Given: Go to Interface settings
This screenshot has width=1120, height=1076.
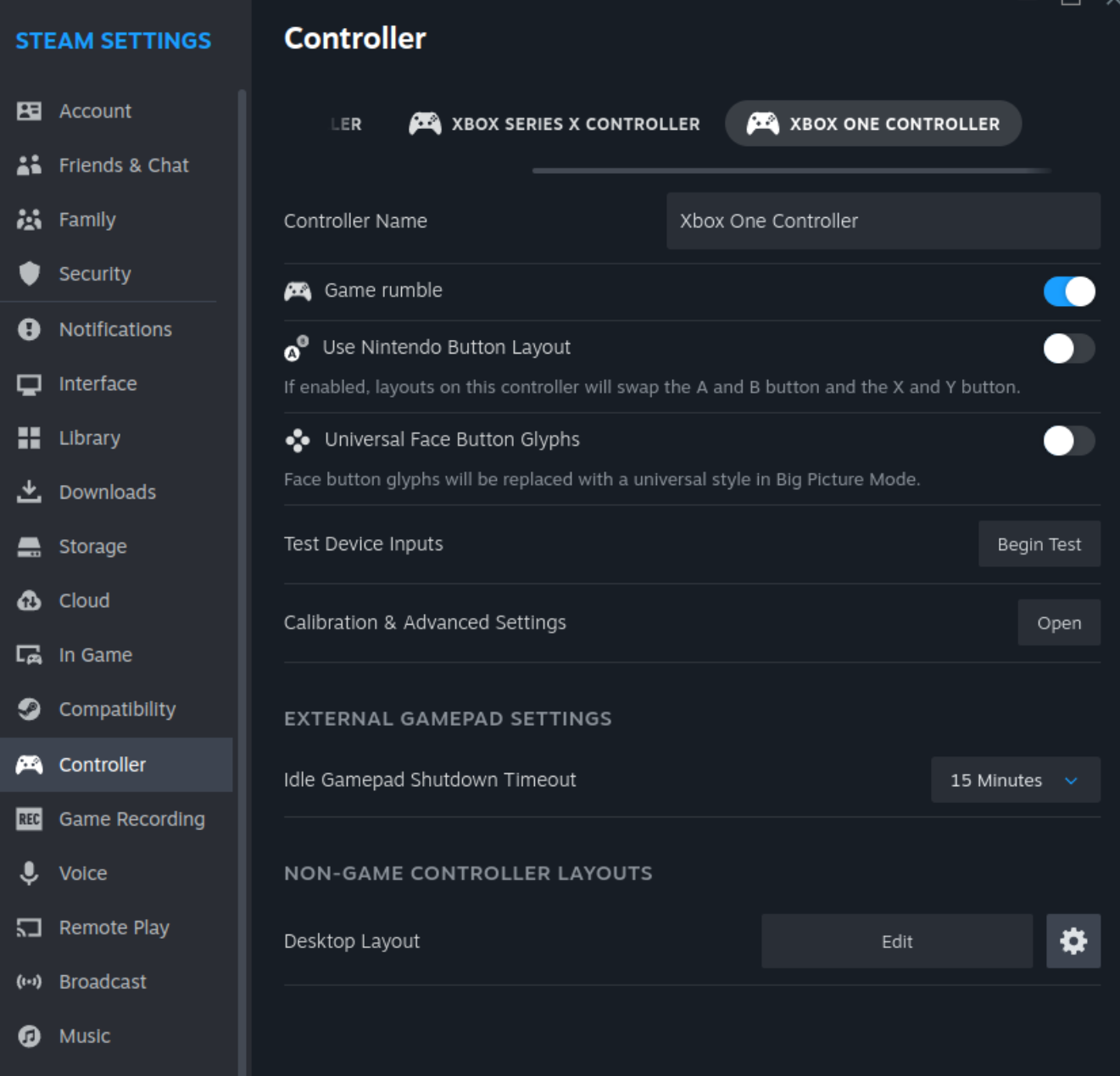Looking at the screenshot, I should [116, 383].
